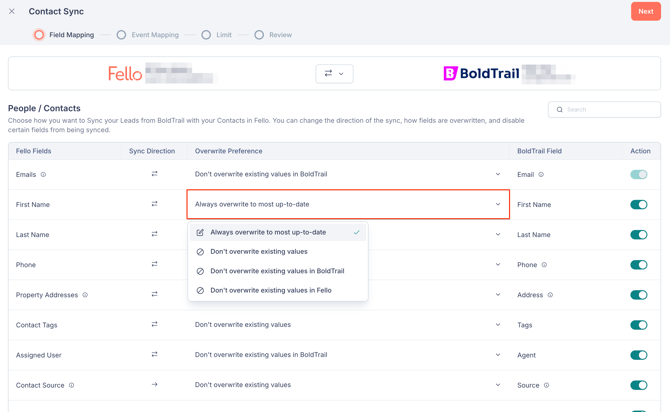This screenshot has width=670, height=412.
Task: Click the Property Addresses info icon
Action: click(85, 295)
